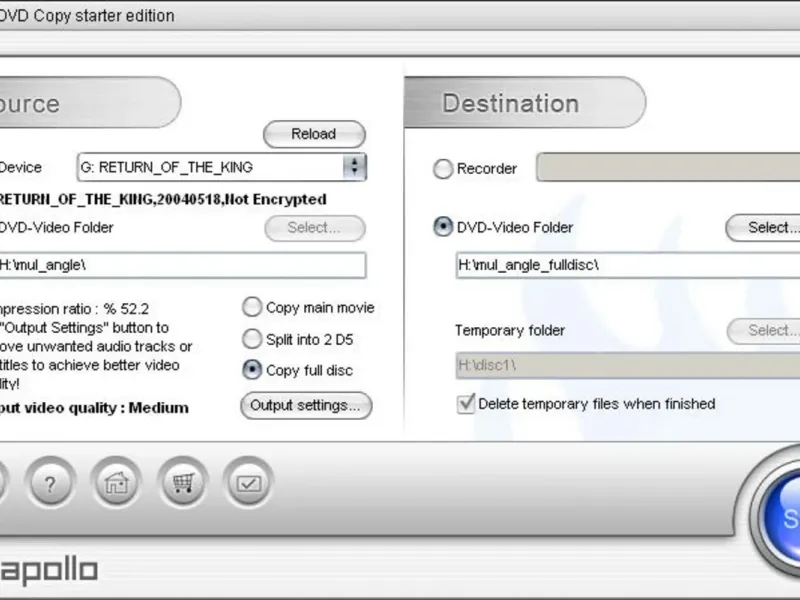Reload the source disc

pos(314,134)
